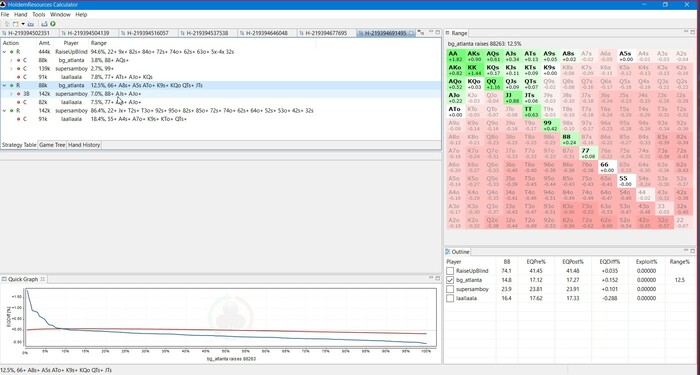
Task: Close the H-219394691495 tab
Action: coord(412,33)
